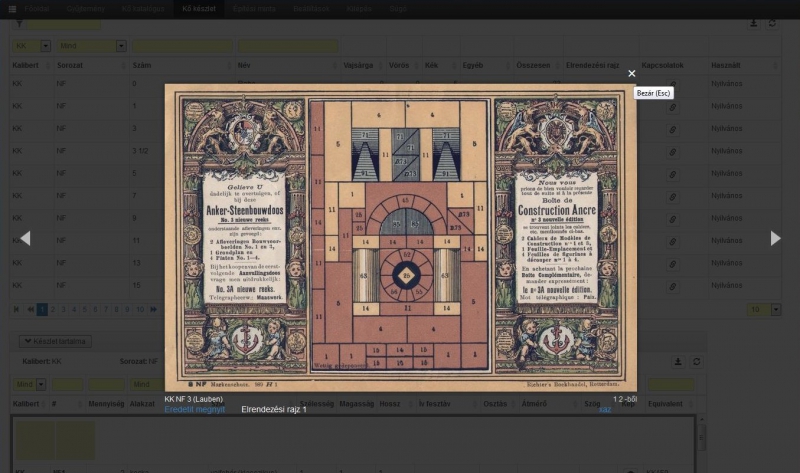Open connections link icon for row 11

(x=672, y=242)
